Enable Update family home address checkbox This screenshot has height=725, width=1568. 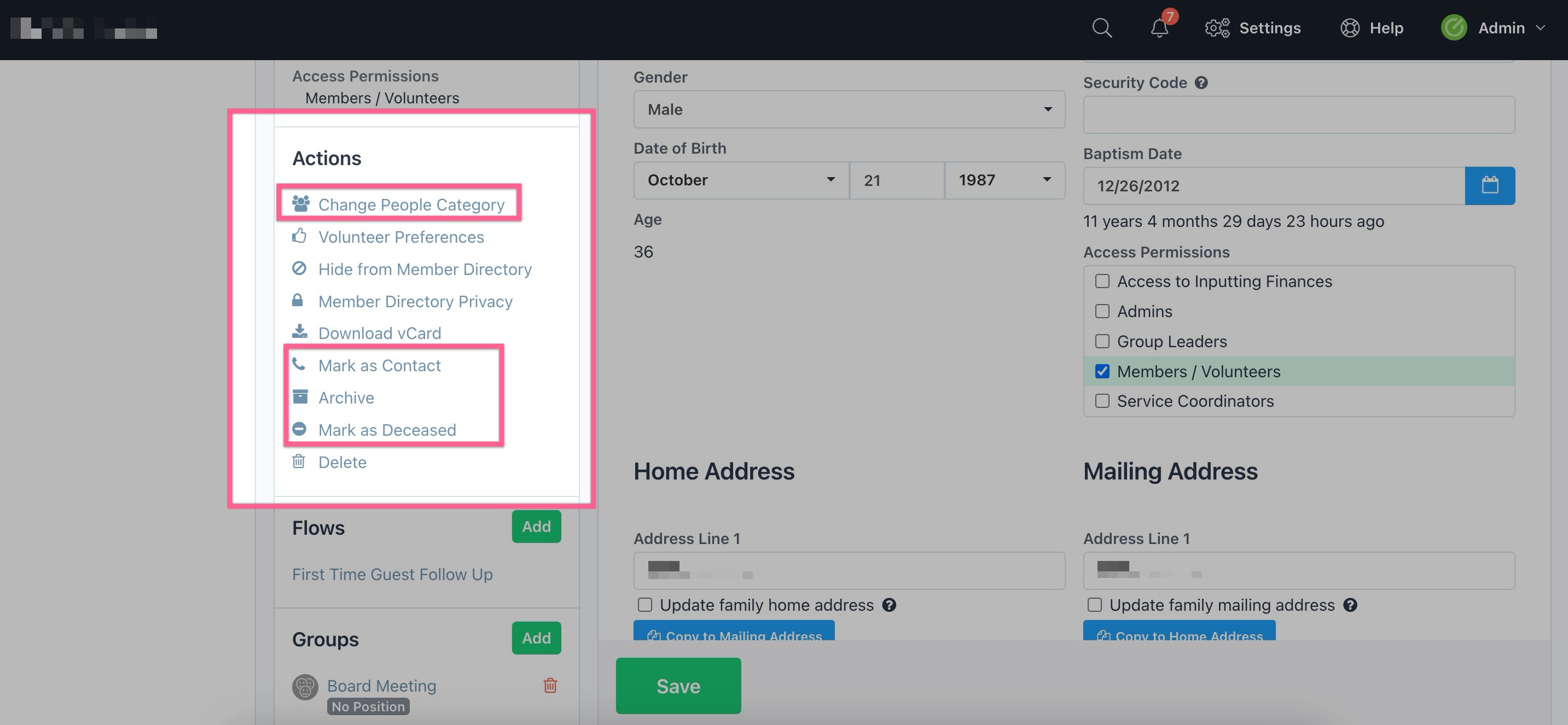[x=644, y=605]
